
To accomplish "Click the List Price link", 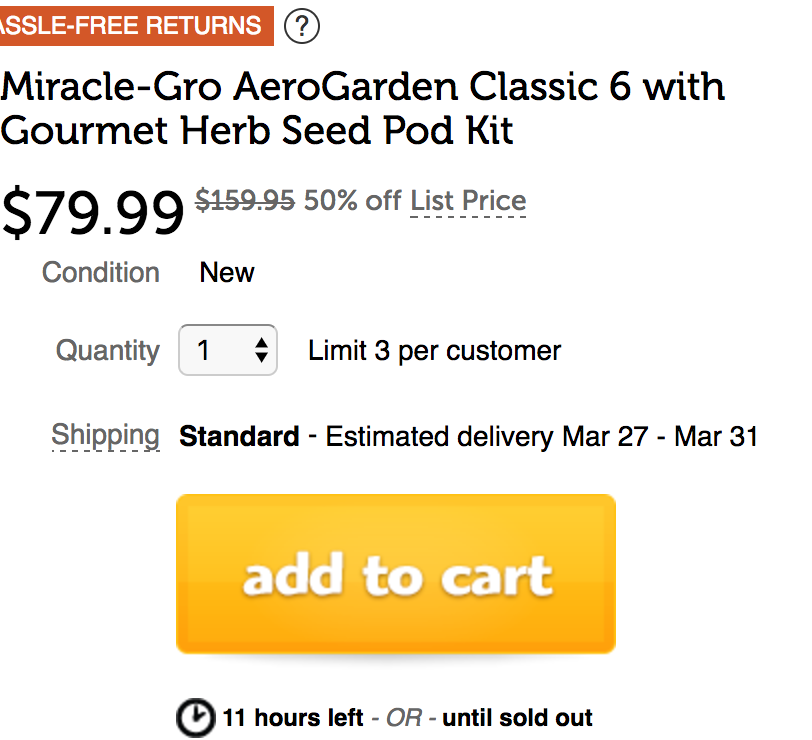I will 468,200.
